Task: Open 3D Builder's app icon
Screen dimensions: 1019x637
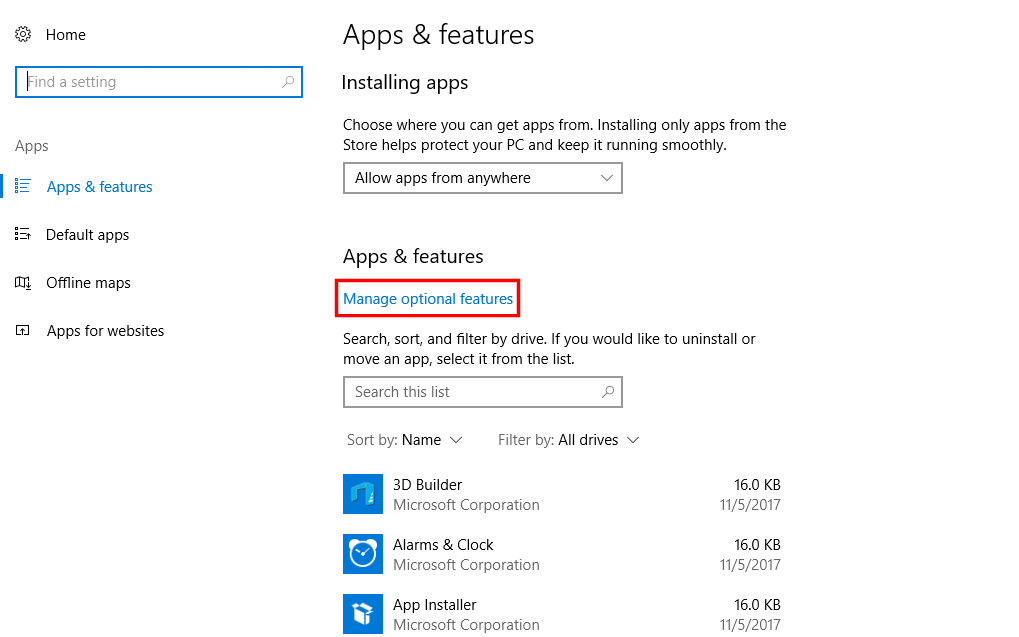Action: pyautogui.click(x=363, y=494)
